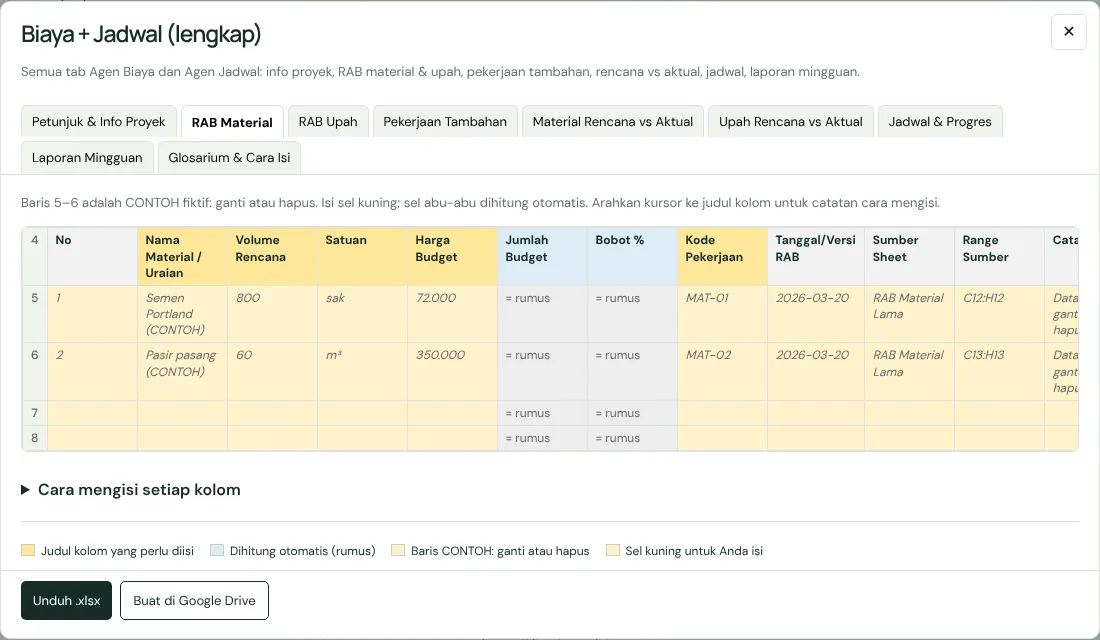Click the 'Sel kuning untuk Anda isi' swatch
Viewport: 1100px width, 640px height.
(x=612, y=550)
